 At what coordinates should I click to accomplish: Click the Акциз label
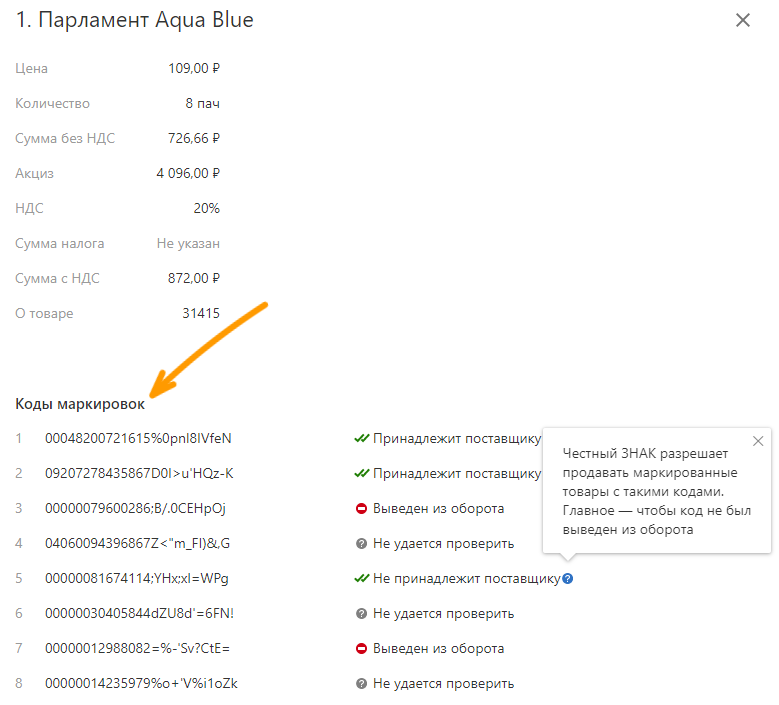(x=34, y=173)
